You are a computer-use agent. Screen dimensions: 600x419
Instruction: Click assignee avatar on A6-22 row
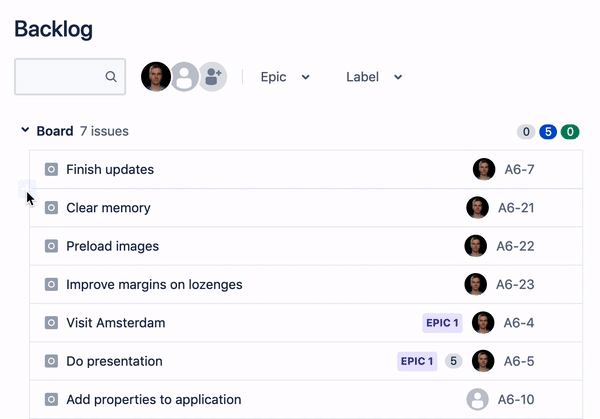tap(476, 246)
